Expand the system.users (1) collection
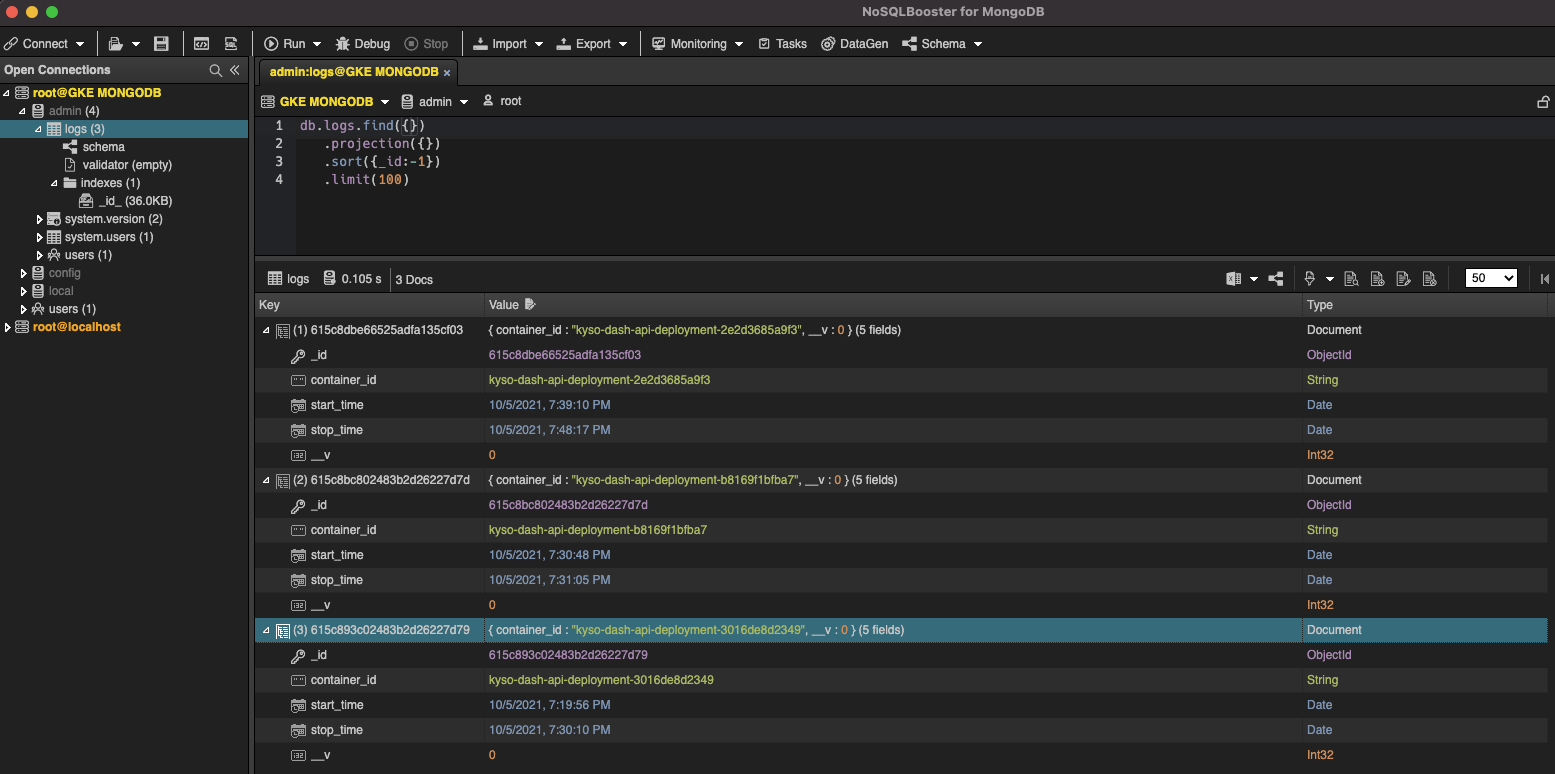The height and width of the screenshot is (774, 1555). tap(39, 237)
